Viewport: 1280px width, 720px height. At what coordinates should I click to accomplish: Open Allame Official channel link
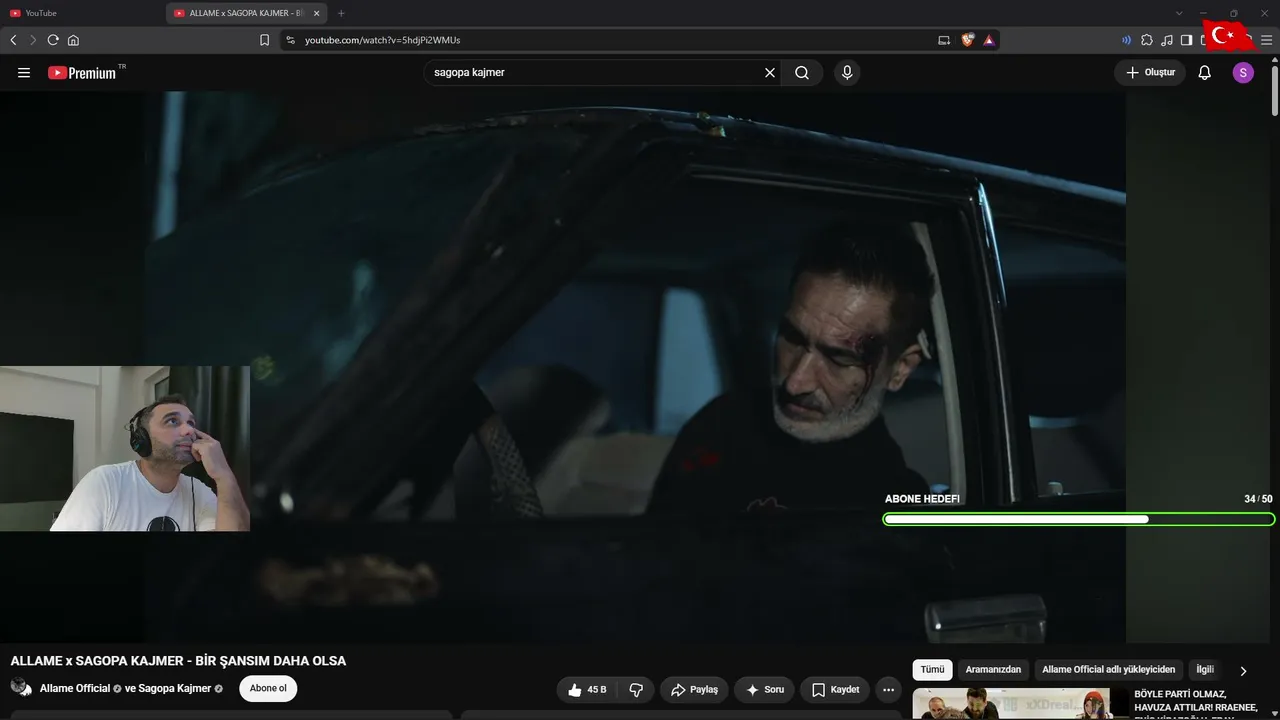(x=75, y=689)
